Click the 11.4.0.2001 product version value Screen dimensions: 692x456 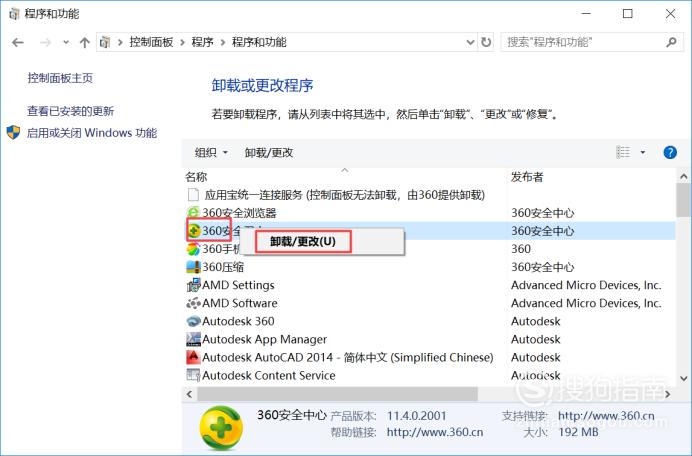417,415
